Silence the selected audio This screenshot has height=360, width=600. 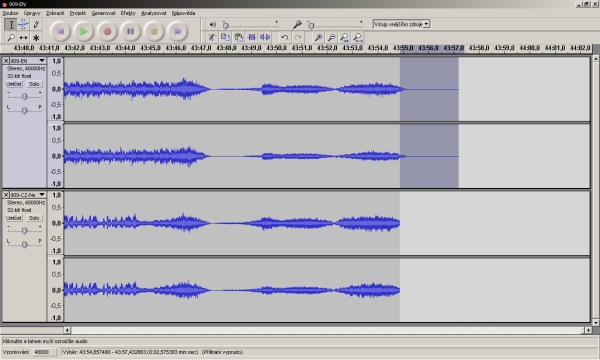265,37
